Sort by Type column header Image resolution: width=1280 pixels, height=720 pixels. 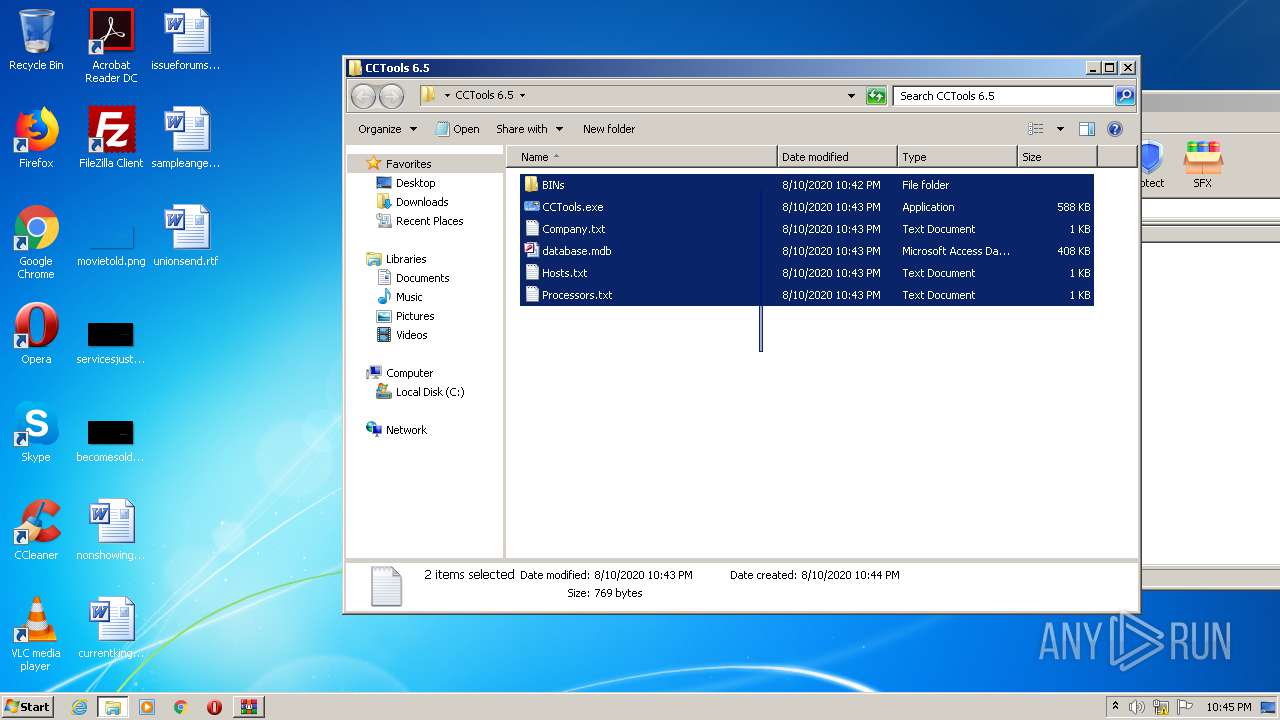[x=957, y=157]
